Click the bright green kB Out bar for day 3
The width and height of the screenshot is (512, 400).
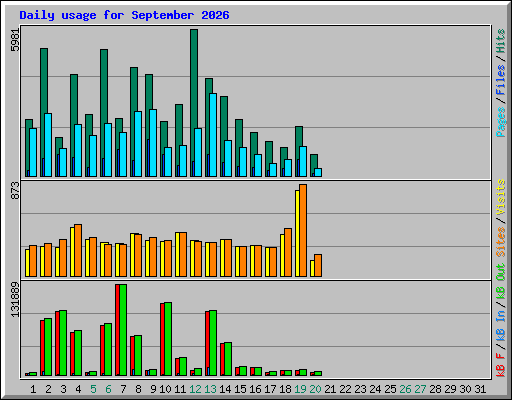tap(63, 343)
